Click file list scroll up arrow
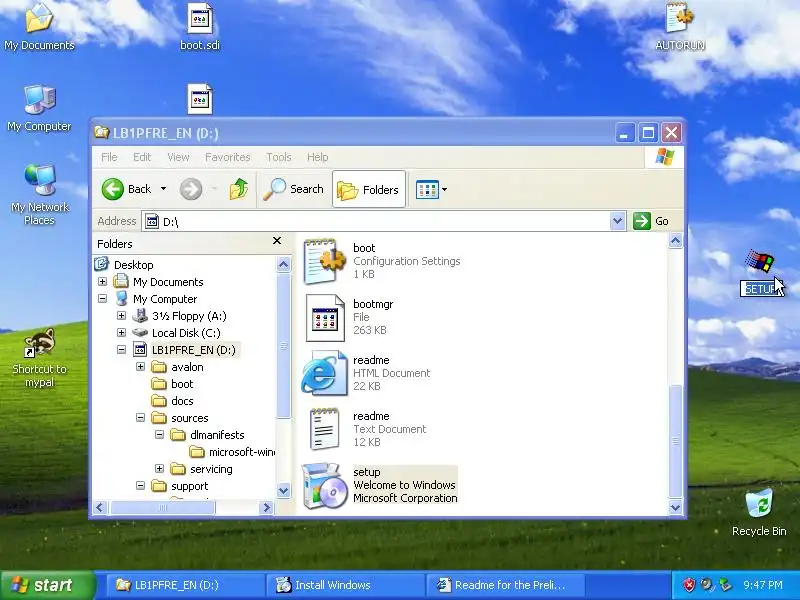This screenshot has width=800, height=600. click(x=676, y=240)
